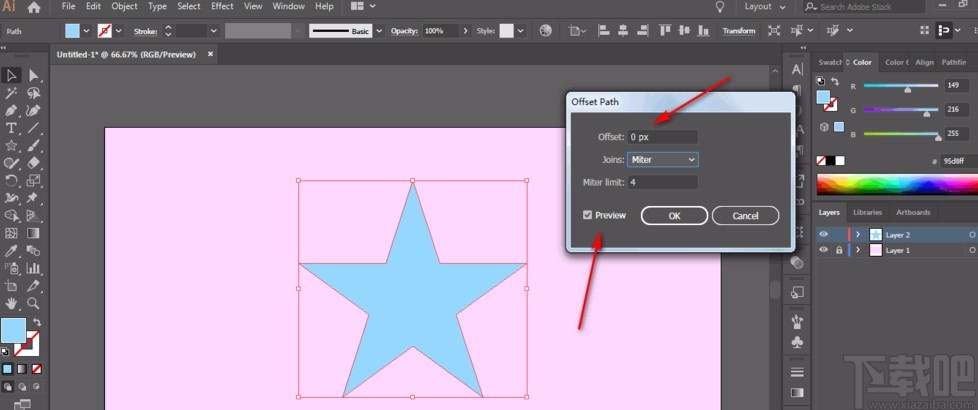Open the Style dropdown arrow
This screenshot has height=410, width=978.
pyautogui.click(x=521, y=31)
